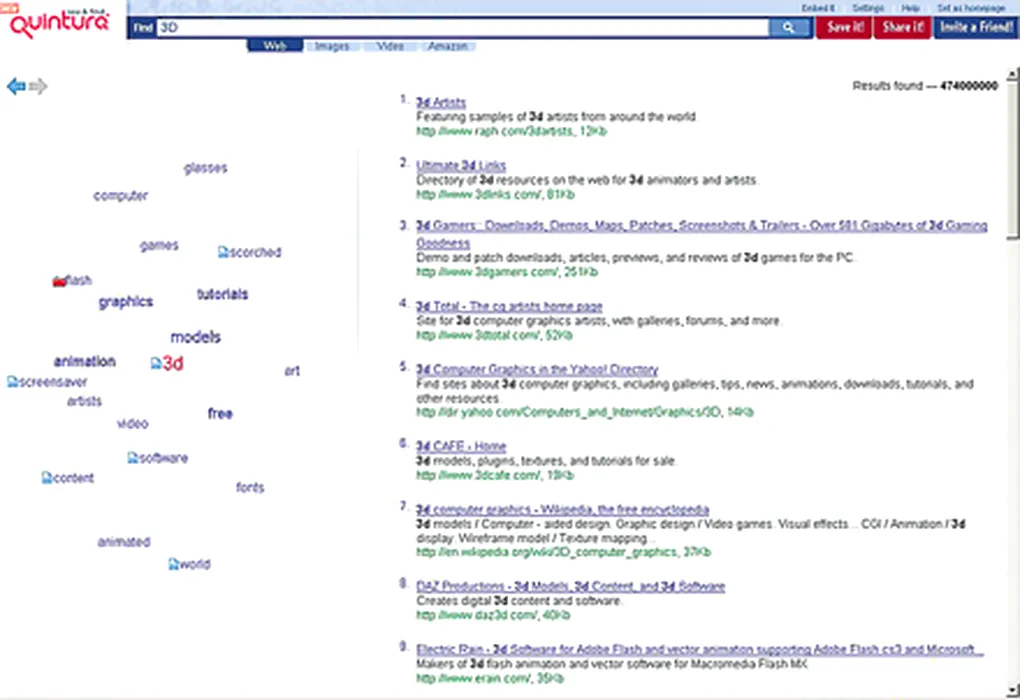Click the search input field containing 3D
The image size is (1020, 700).
(463, 27)
